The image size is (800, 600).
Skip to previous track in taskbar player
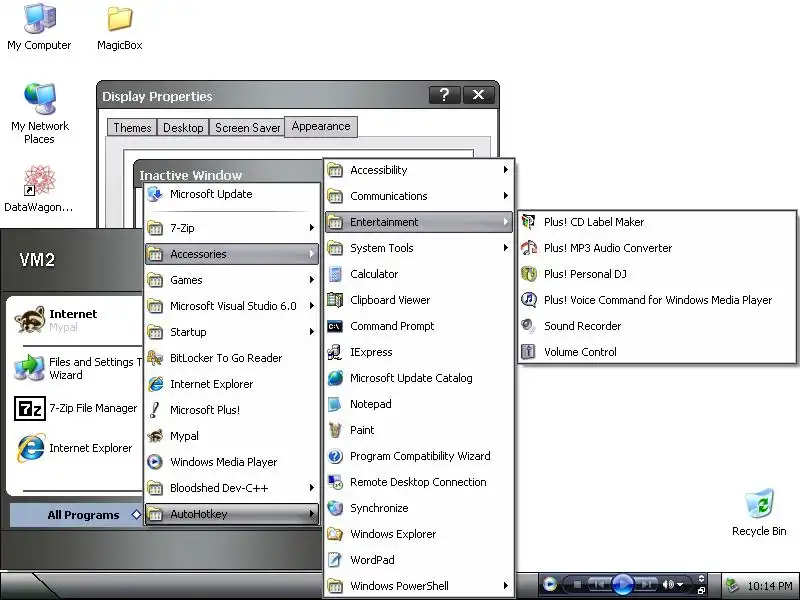pyautogui.click(x=599, y=584)
